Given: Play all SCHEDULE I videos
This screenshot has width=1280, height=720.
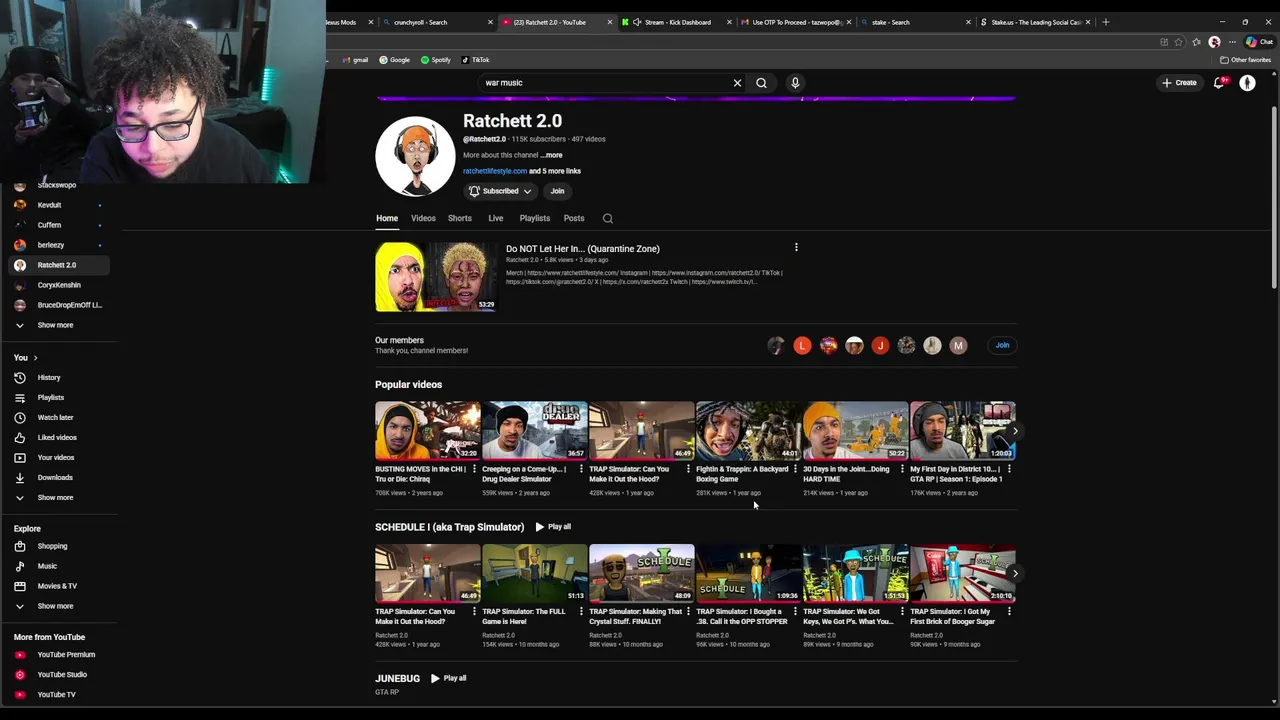Looking at the screenshot, I should point(553,527).
